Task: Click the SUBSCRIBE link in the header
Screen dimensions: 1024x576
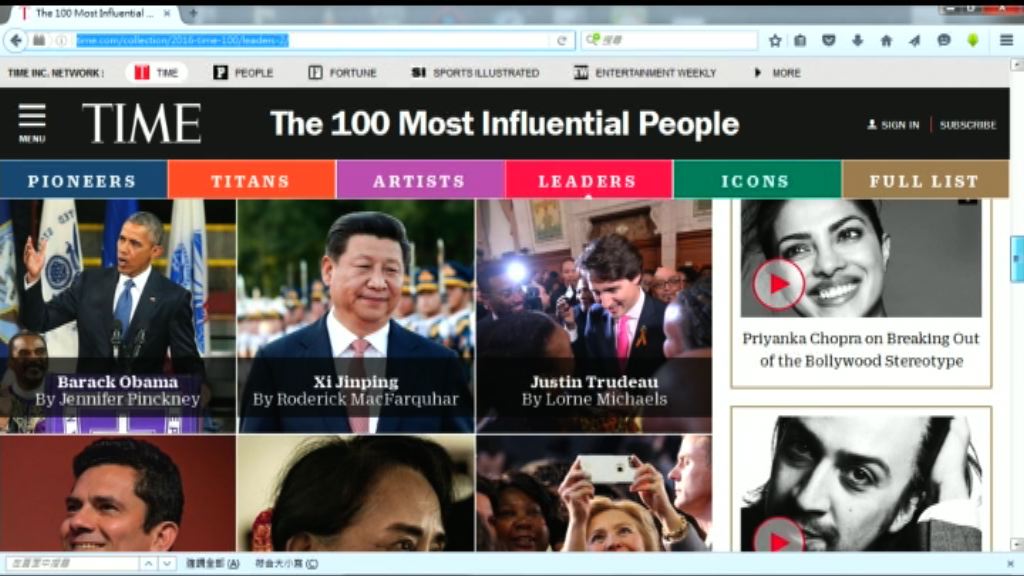Action: (967, 125)
